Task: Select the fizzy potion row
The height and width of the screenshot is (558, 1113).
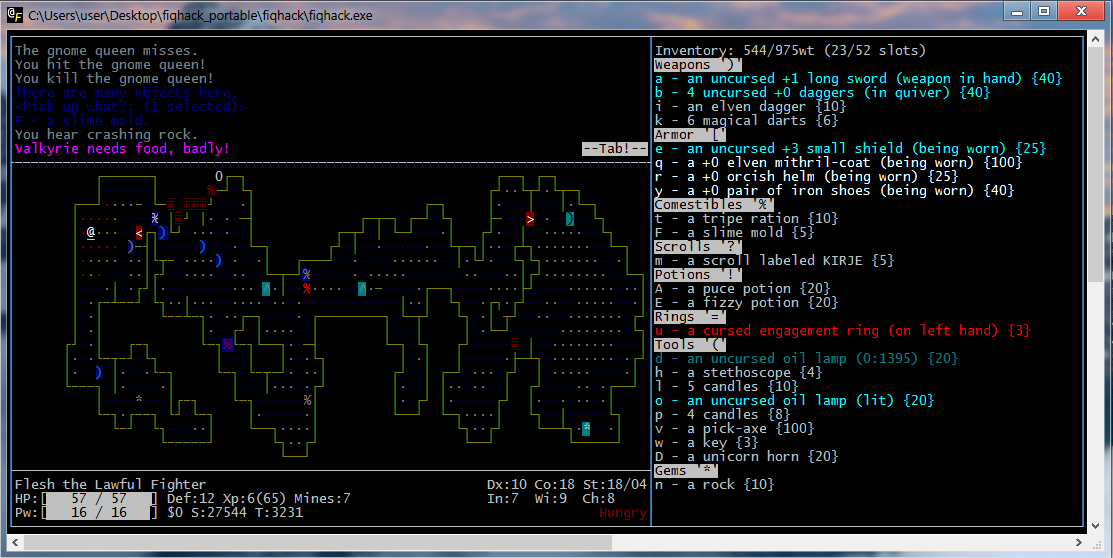Action: coord(746,302)
